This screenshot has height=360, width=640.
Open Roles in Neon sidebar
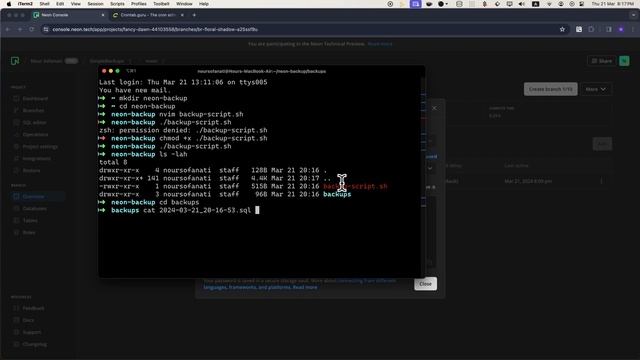click(29, 233)
